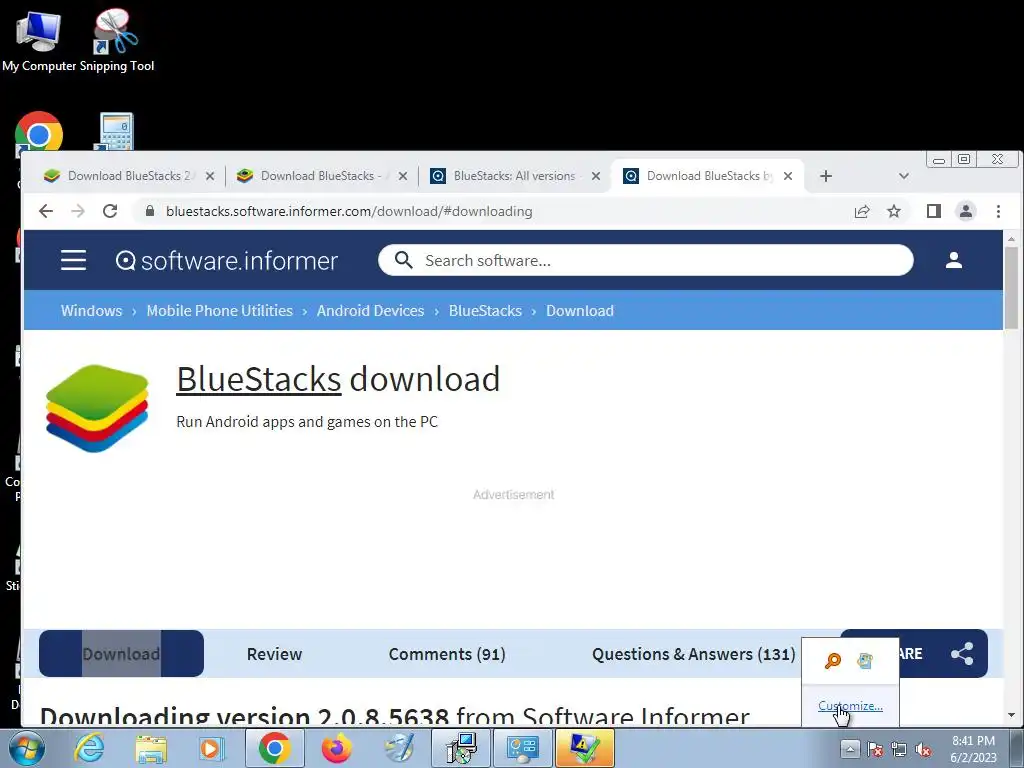Open Windows Media Player from taskbar
Viewport: 1024px width, 768px height.
tap(212, 748)
